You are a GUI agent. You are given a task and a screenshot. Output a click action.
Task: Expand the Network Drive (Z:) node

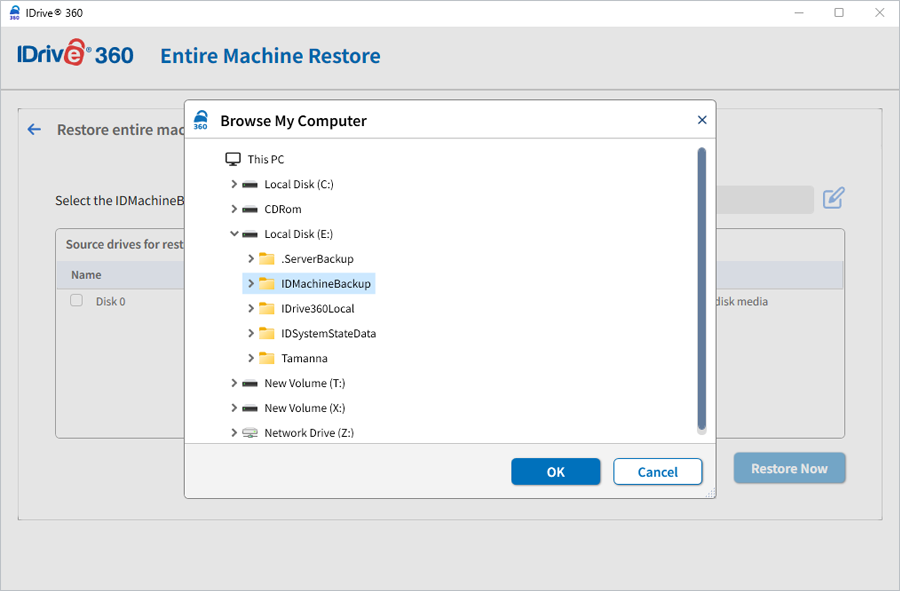click(234, 433)
